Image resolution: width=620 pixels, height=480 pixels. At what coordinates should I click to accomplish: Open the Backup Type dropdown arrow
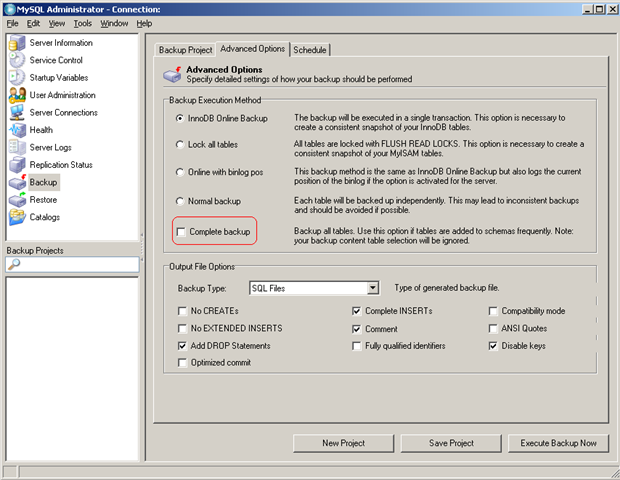coord(372,288)
